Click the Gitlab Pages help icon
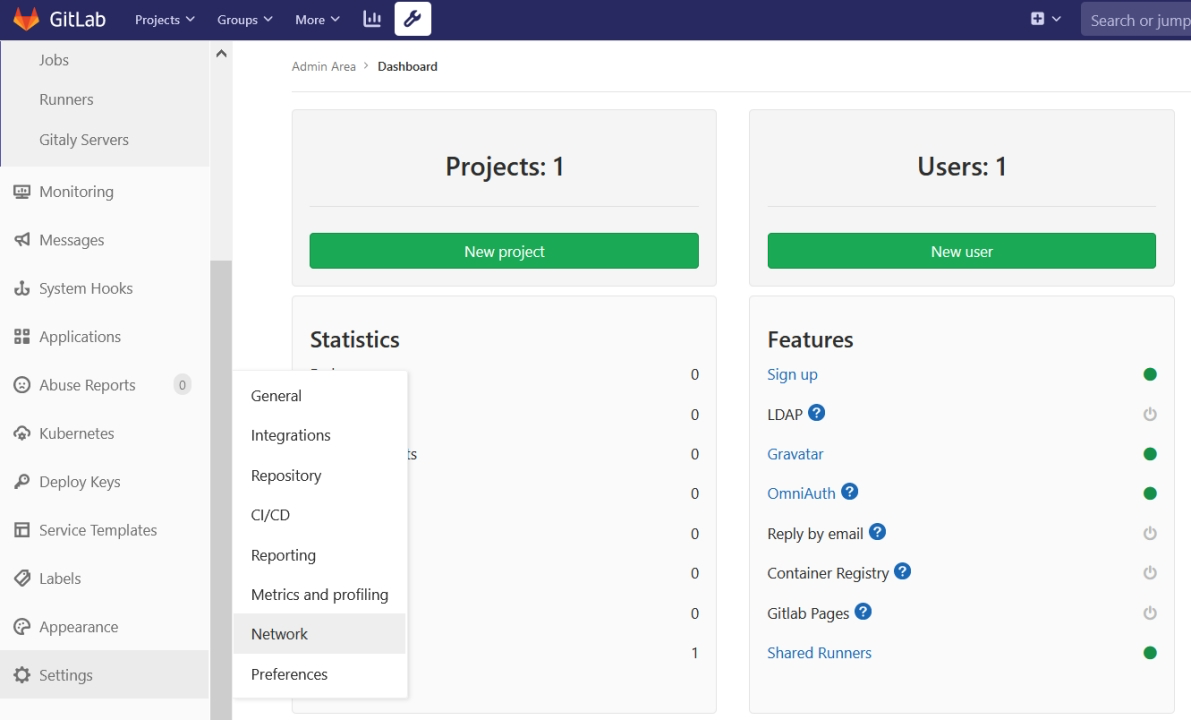 863,611
